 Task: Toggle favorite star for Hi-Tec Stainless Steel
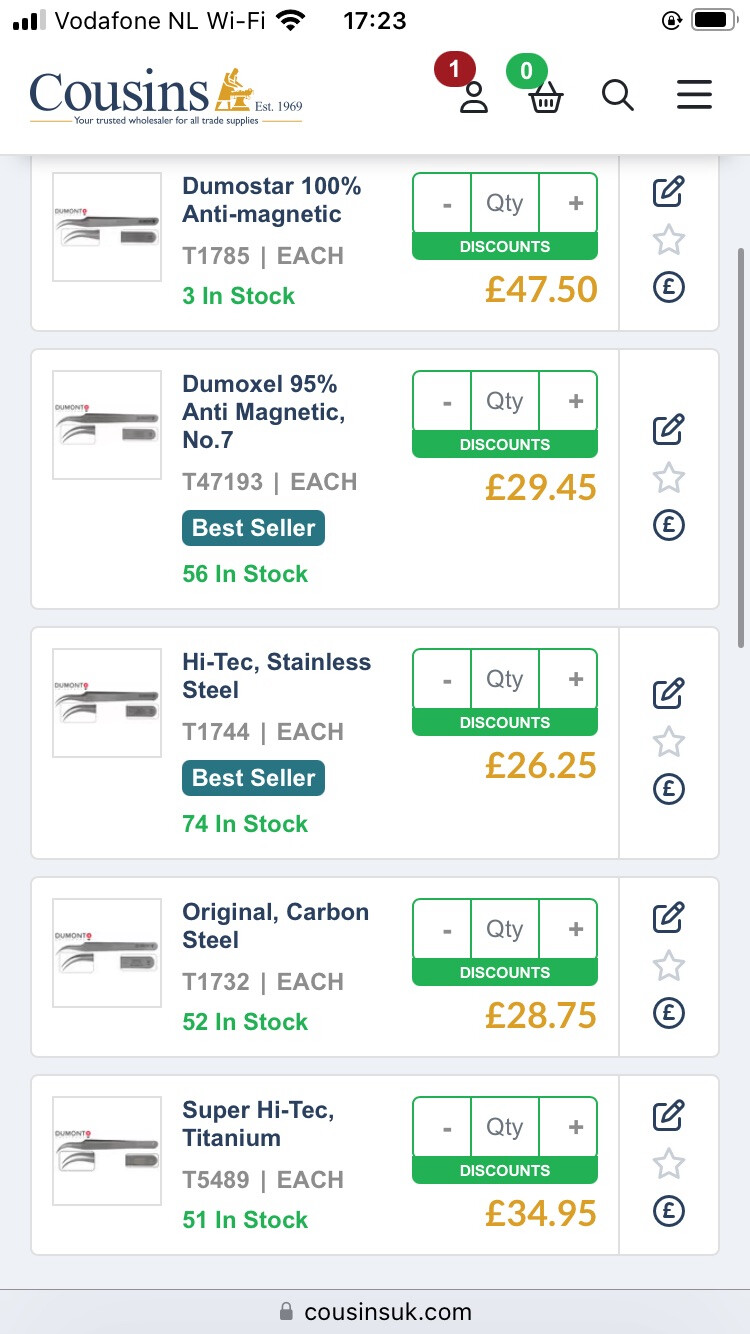point(668,742)
